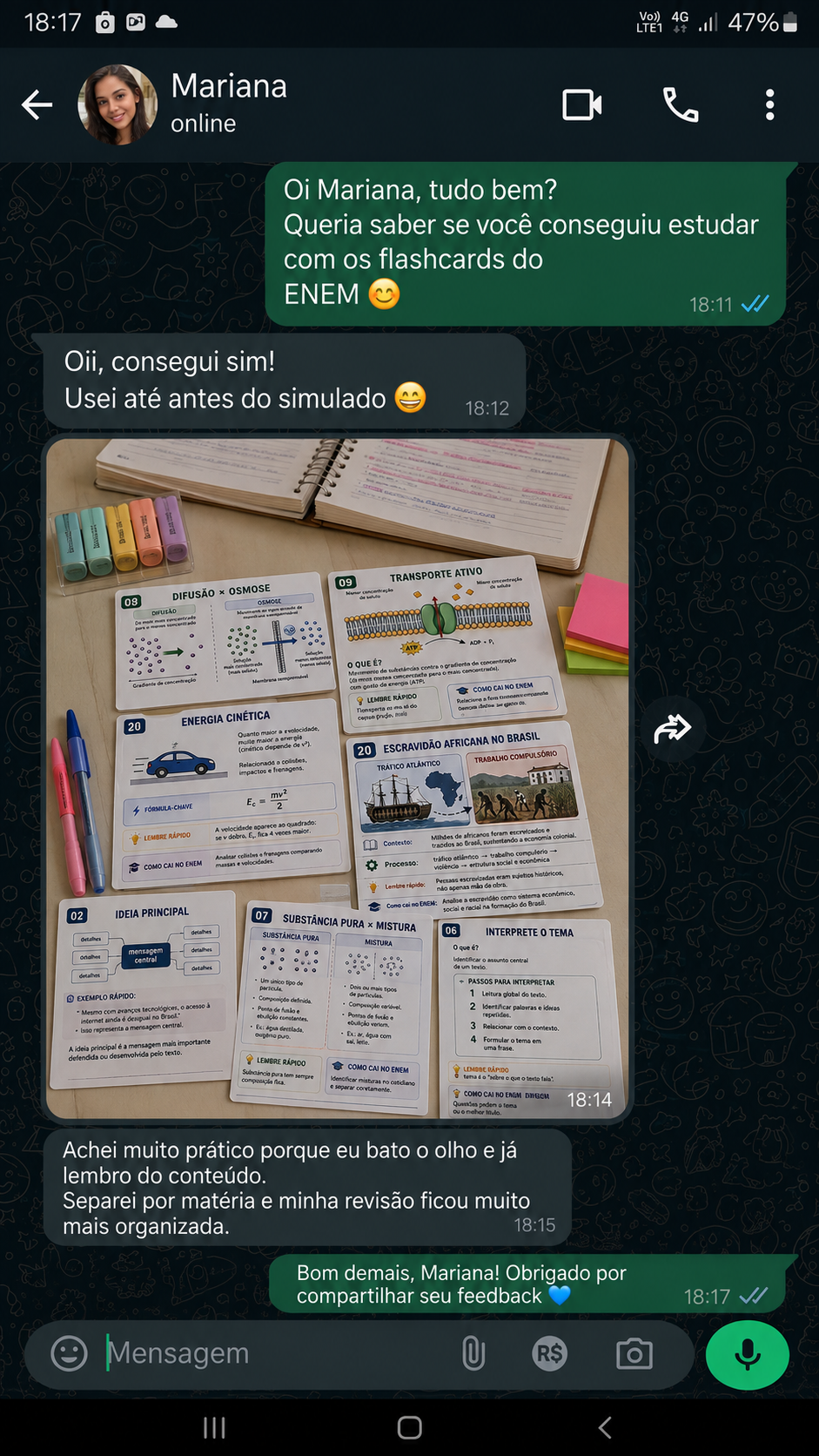Start a voice call with Mariana

[x=681, y=105]
